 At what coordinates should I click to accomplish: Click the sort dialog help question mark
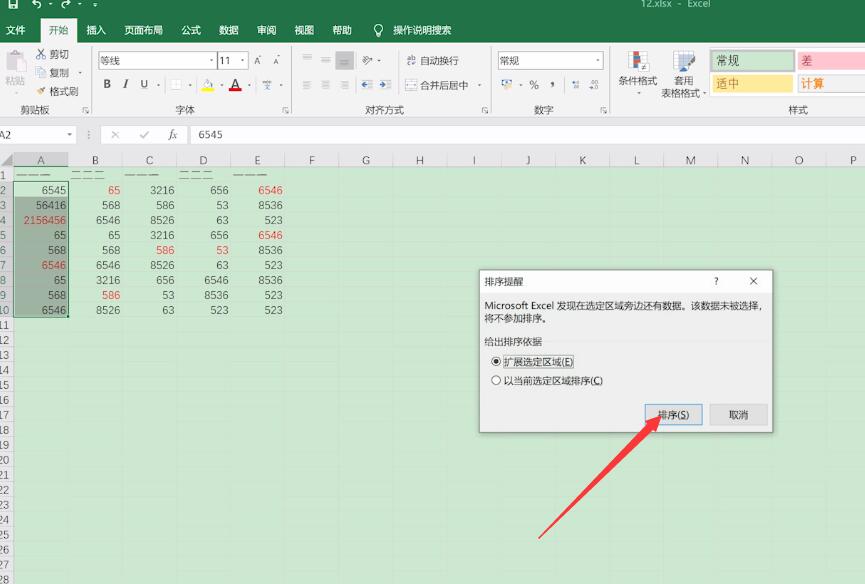pos(717,281)
